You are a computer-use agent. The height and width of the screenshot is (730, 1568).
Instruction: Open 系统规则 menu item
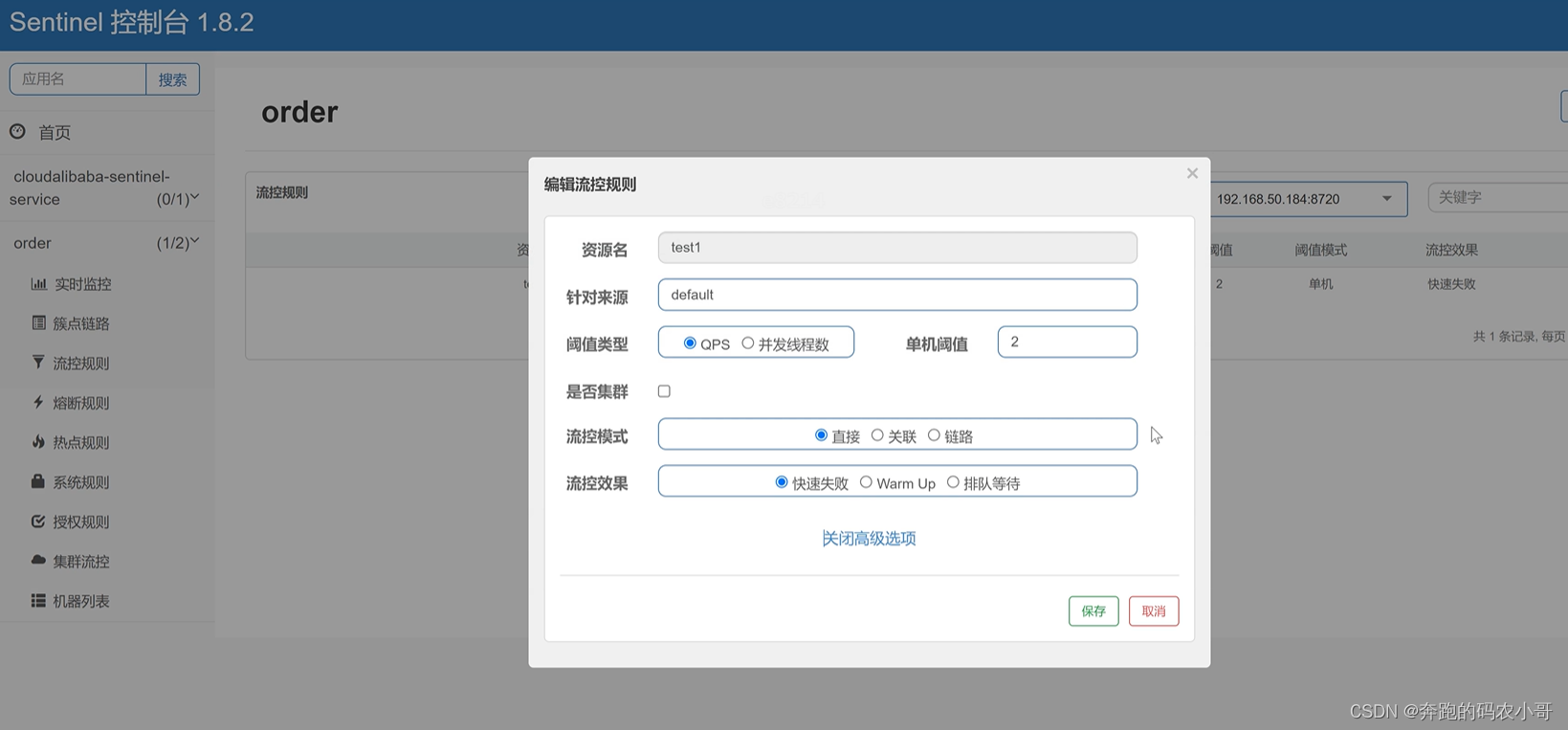click(x=80, y=482)
